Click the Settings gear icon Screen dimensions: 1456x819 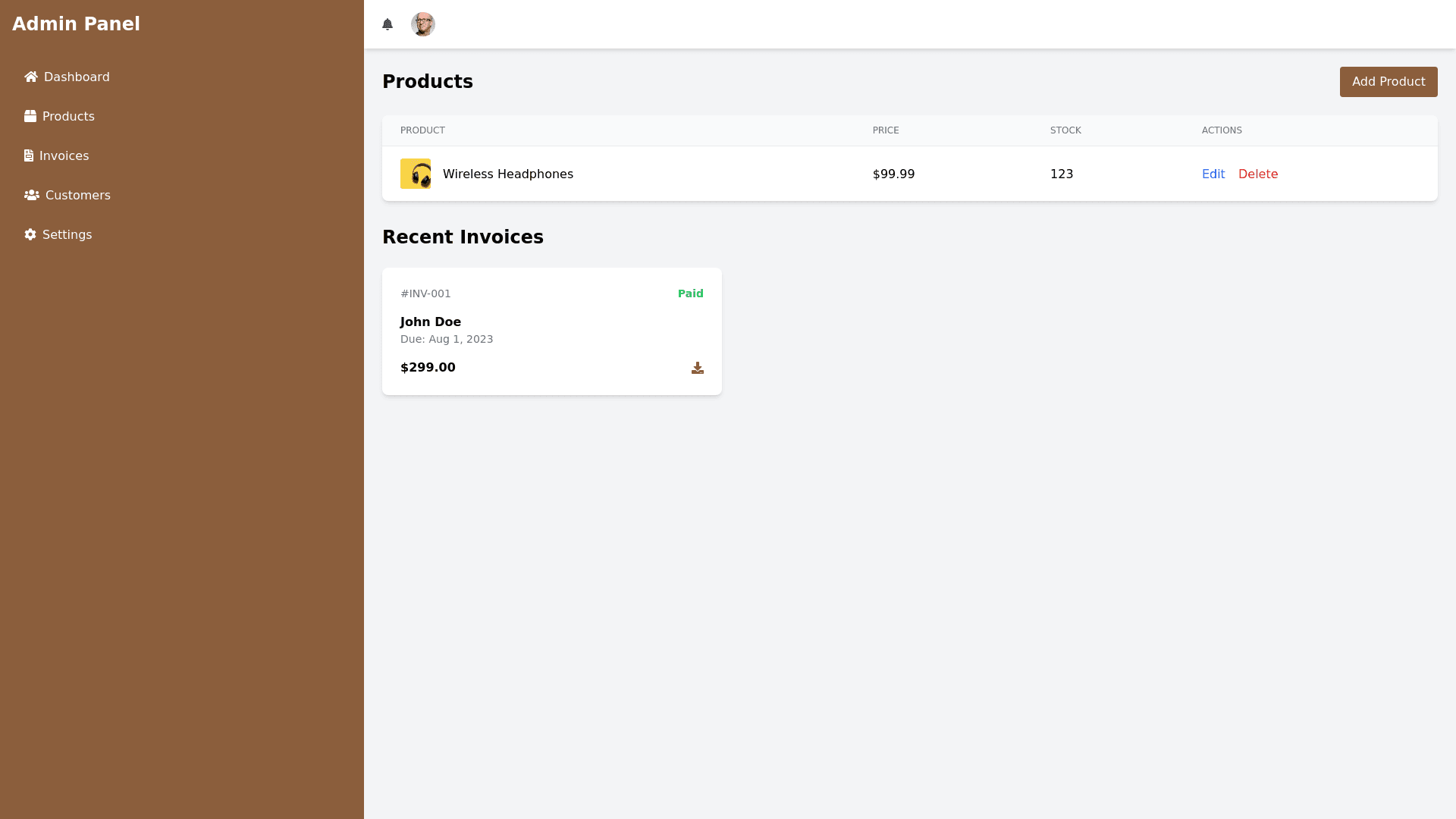30,234
